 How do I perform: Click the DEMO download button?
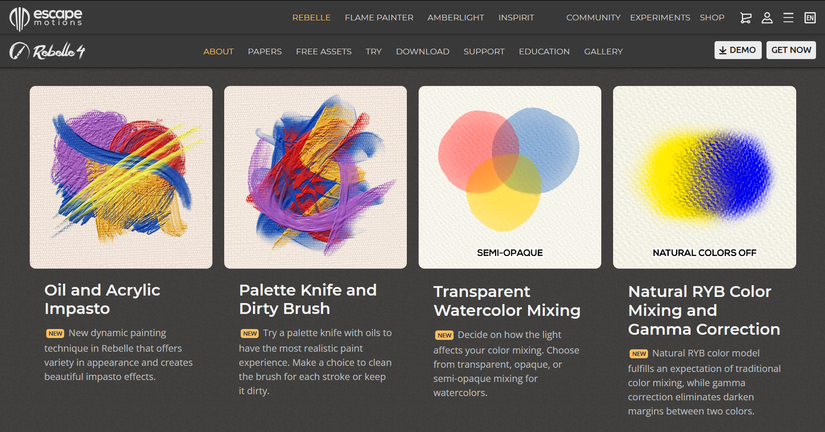click(x=738, y=50)
